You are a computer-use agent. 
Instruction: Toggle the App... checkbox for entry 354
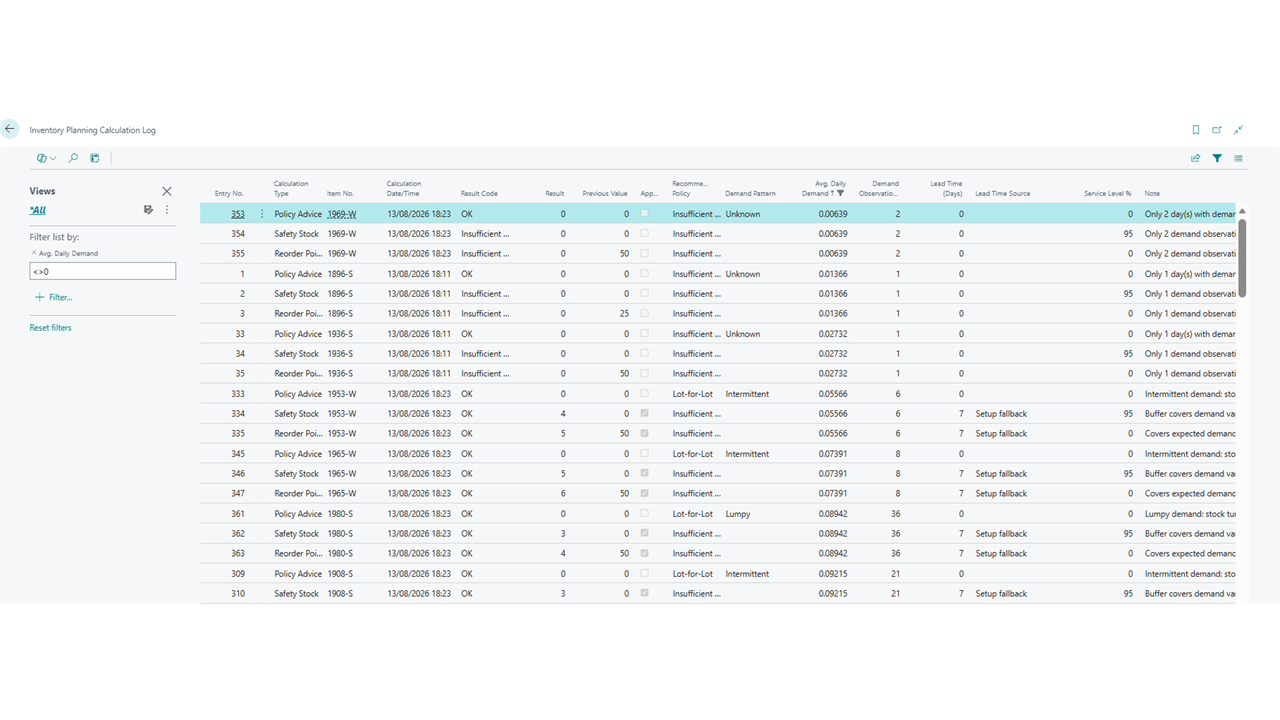pyautogui.click(x=645, y=234)
